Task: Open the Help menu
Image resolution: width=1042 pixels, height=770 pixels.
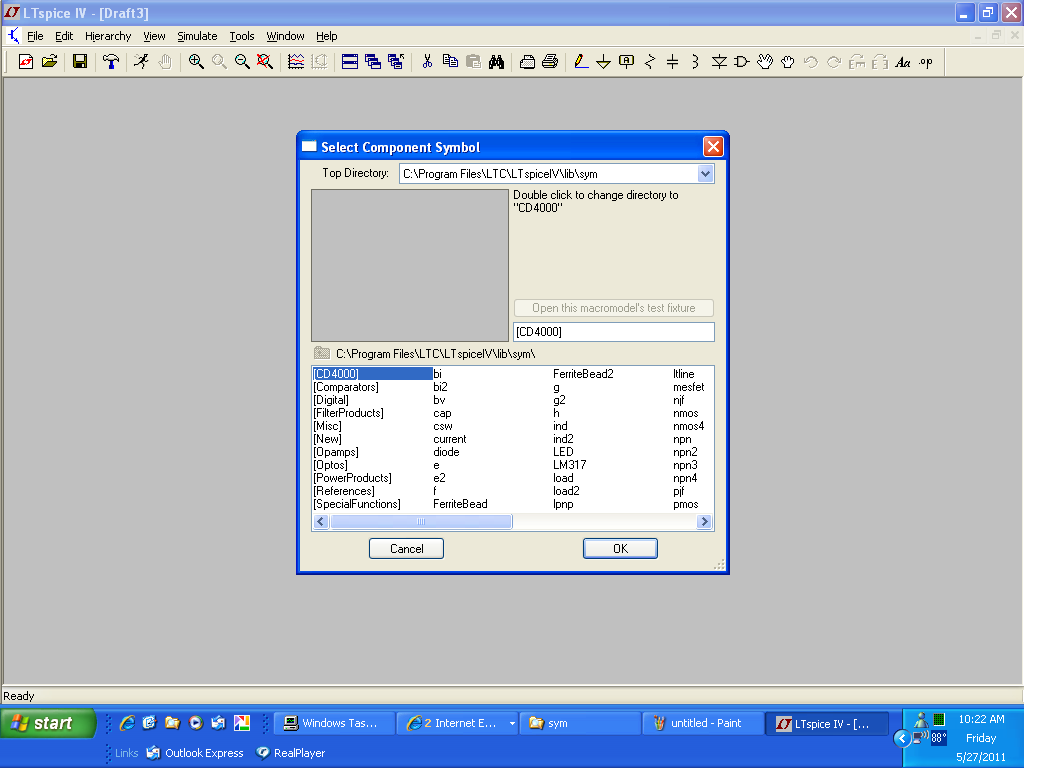Action: [x=326, y=36]
